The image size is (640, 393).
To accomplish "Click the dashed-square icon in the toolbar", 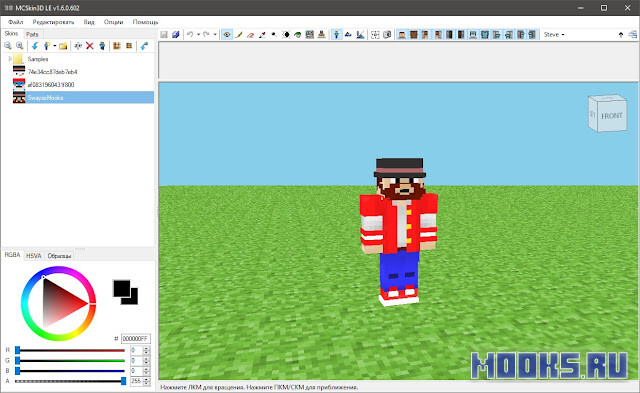I will click(x=375, y=35).
